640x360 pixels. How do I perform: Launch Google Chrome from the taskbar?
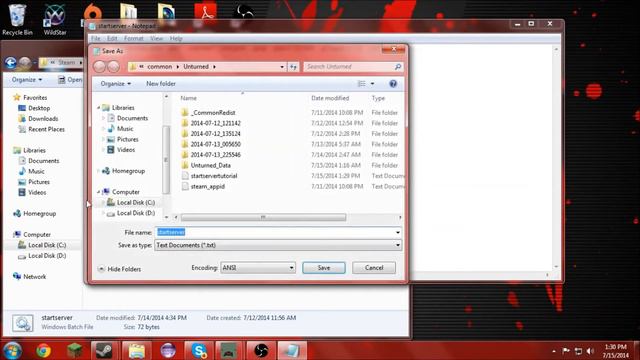[x=43, y=351]
